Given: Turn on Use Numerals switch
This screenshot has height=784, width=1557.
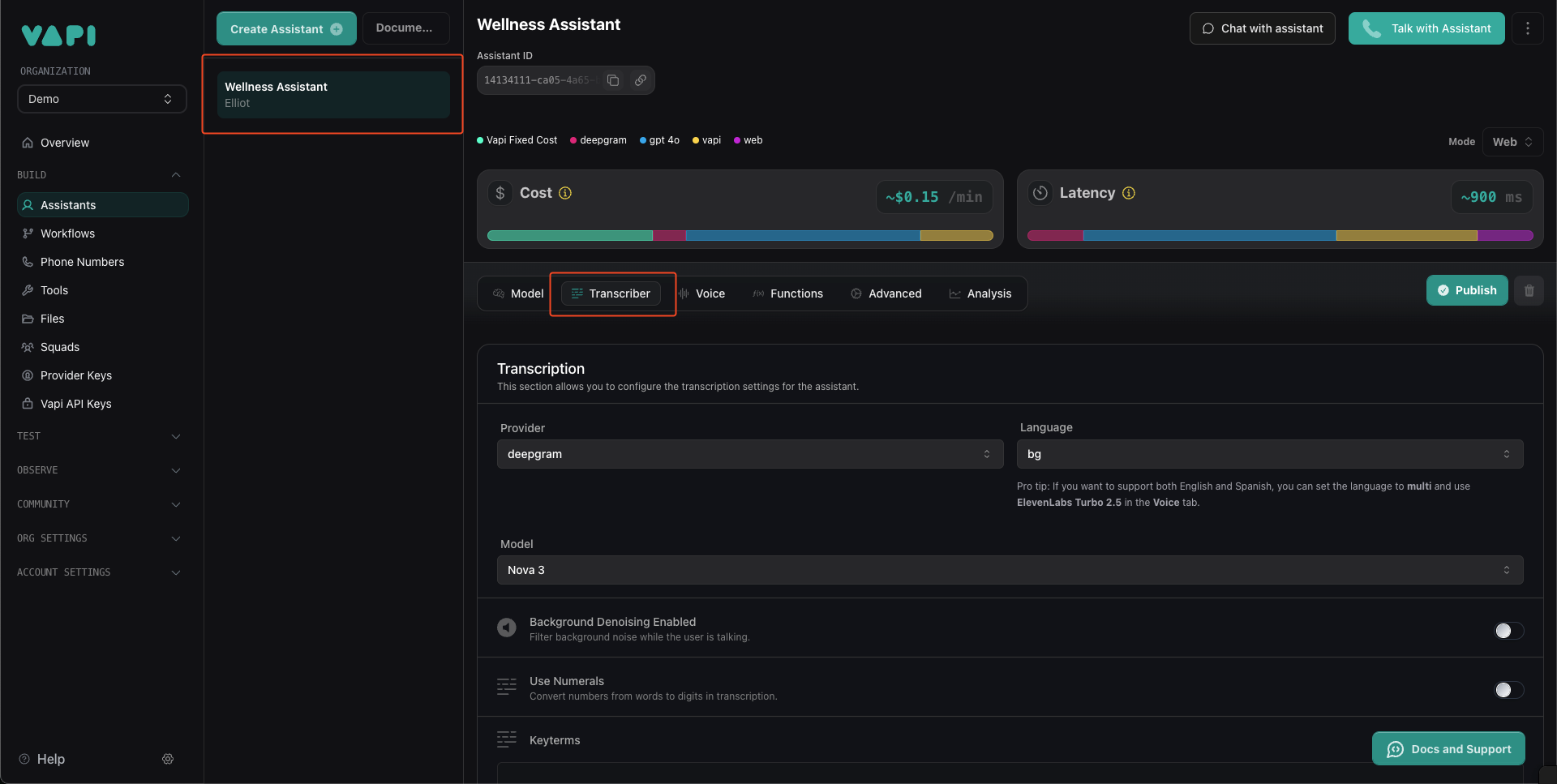Looking at the screenshot, I should pos(1508,690).
